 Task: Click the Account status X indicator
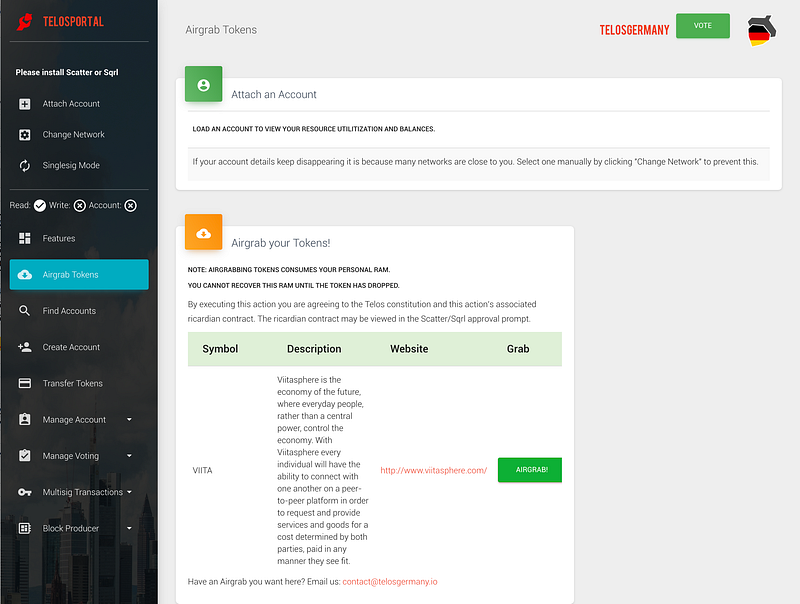coord(131,206)
